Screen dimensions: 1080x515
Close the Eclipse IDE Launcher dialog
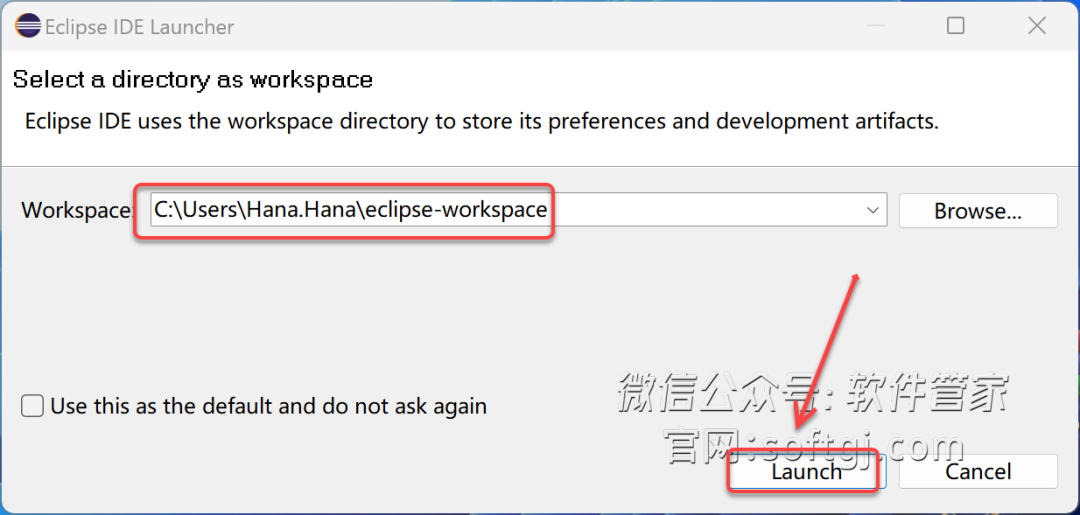(x=1037, y=26)
